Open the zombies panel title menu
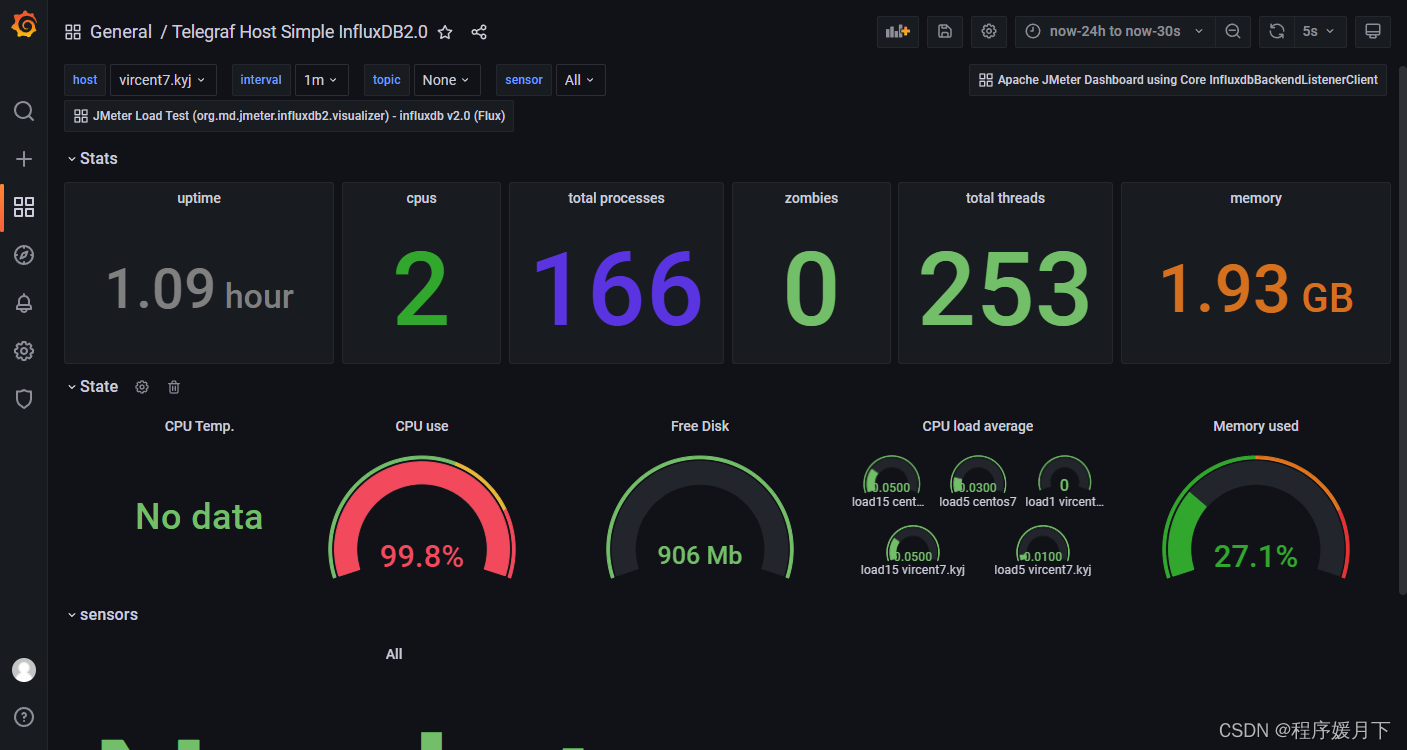This screenshot has height=750, width=1407. (x=811, y=198)
